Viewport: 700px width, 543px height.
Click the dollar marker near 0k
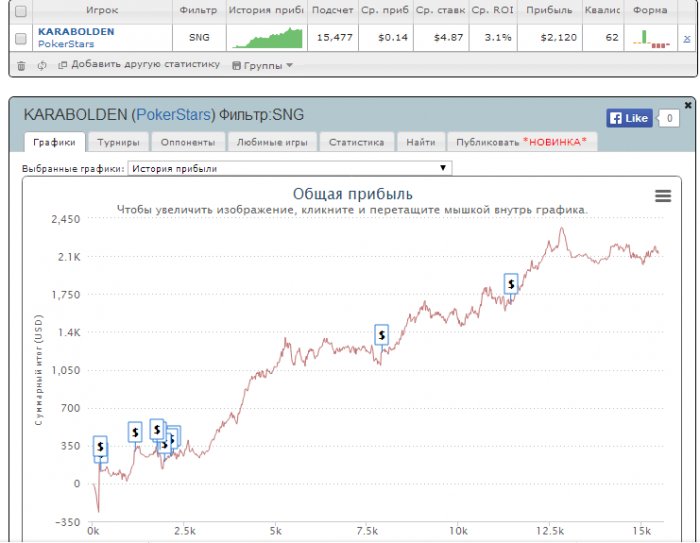pos(100,446)
